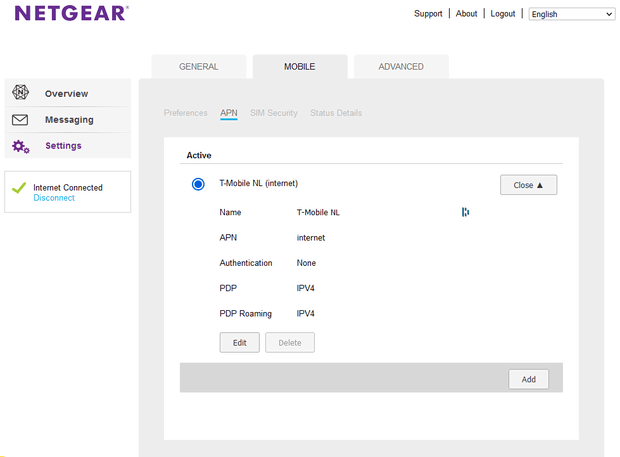Switch to the GENERAL tab

click(198, 66)
